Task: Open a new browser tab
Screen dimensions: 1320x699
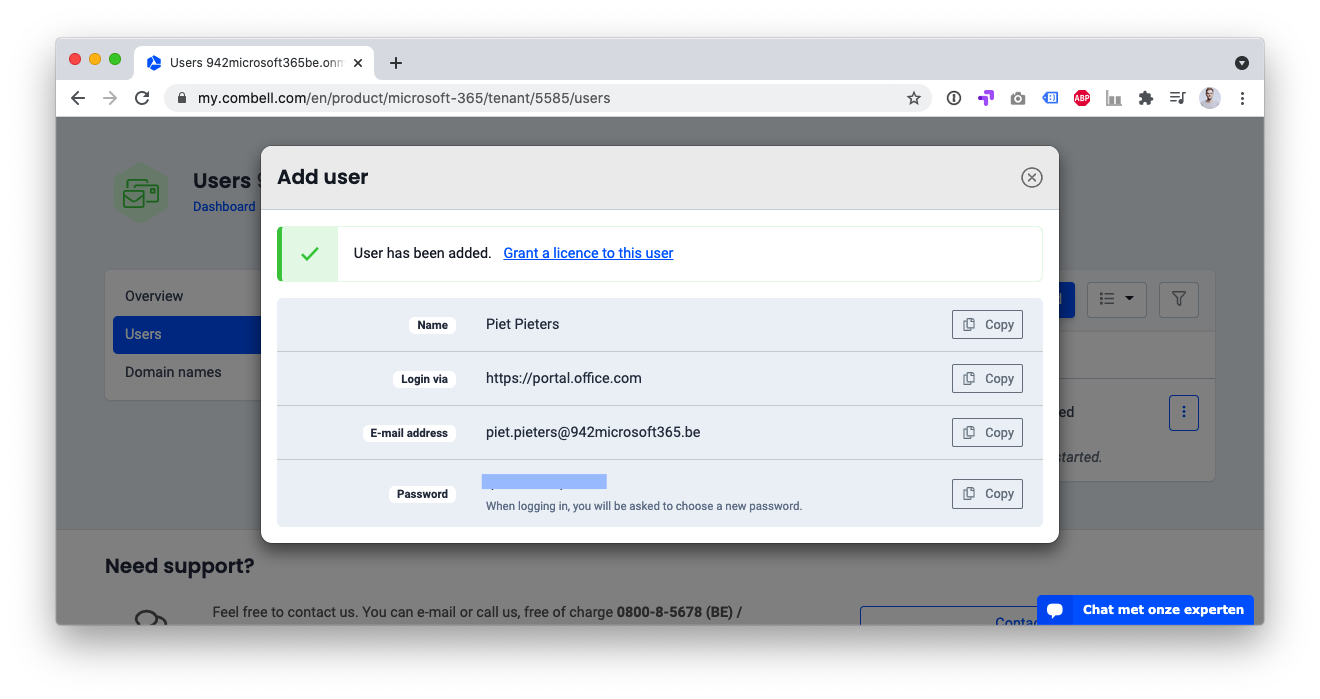Action: [396, 63]
